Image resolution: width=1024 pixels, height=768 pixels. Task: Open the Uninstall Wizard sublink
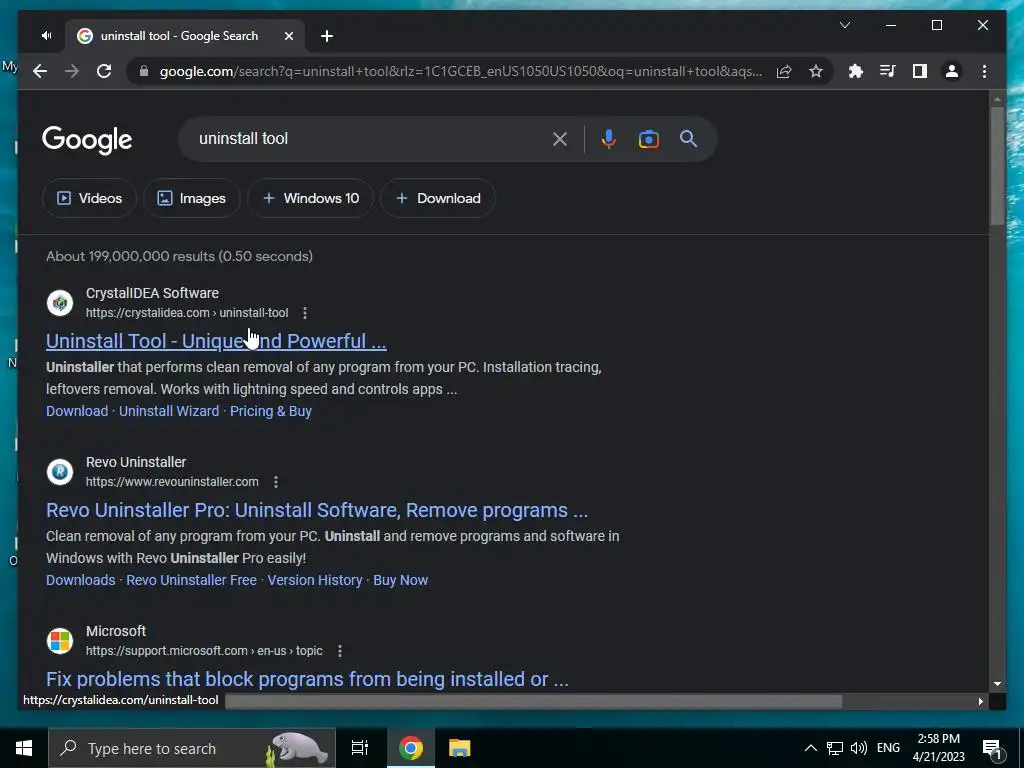click(169, 411)
